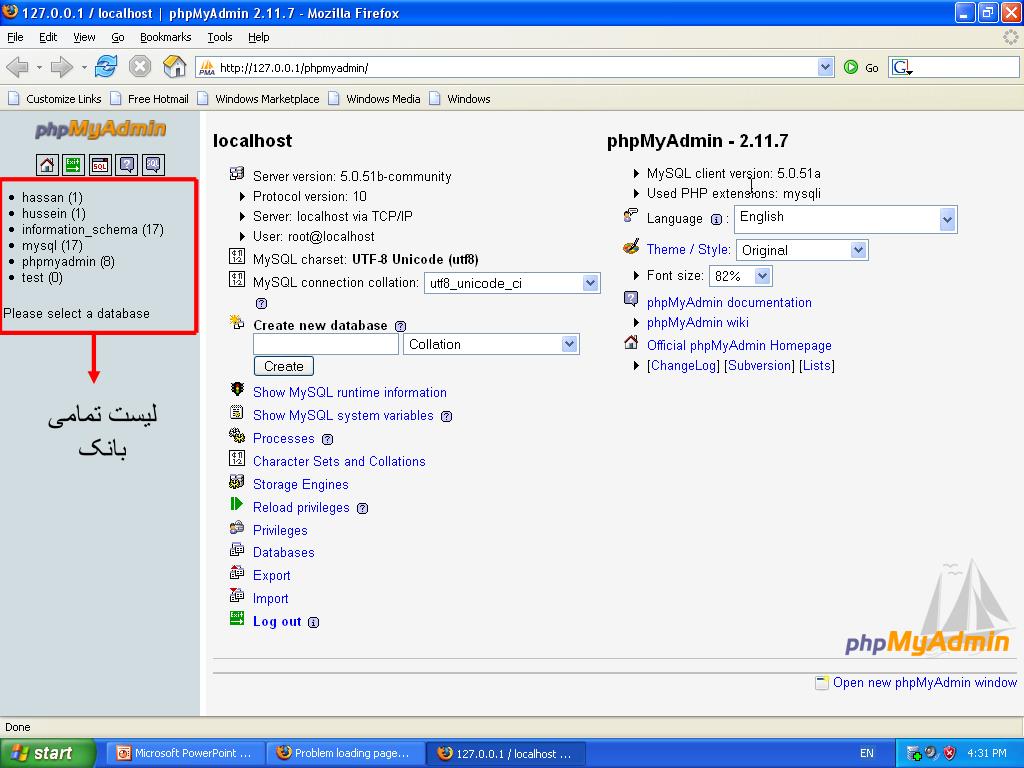Image resolution: width=1024 pixels, height=768 pixels.
Task: Click the Firefox Stop loading icon
Action: [140, 67]
